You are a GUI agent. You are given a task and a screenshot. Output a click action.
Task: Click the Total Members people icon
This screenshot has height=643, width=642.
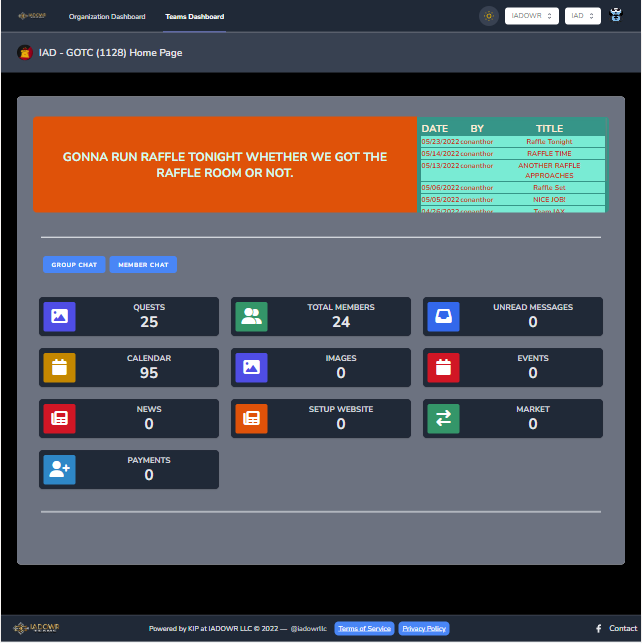[251, 316]
